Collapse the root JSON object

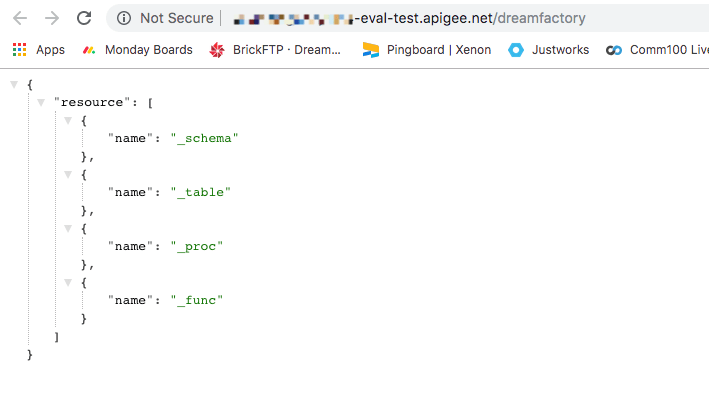coord(14,84)
